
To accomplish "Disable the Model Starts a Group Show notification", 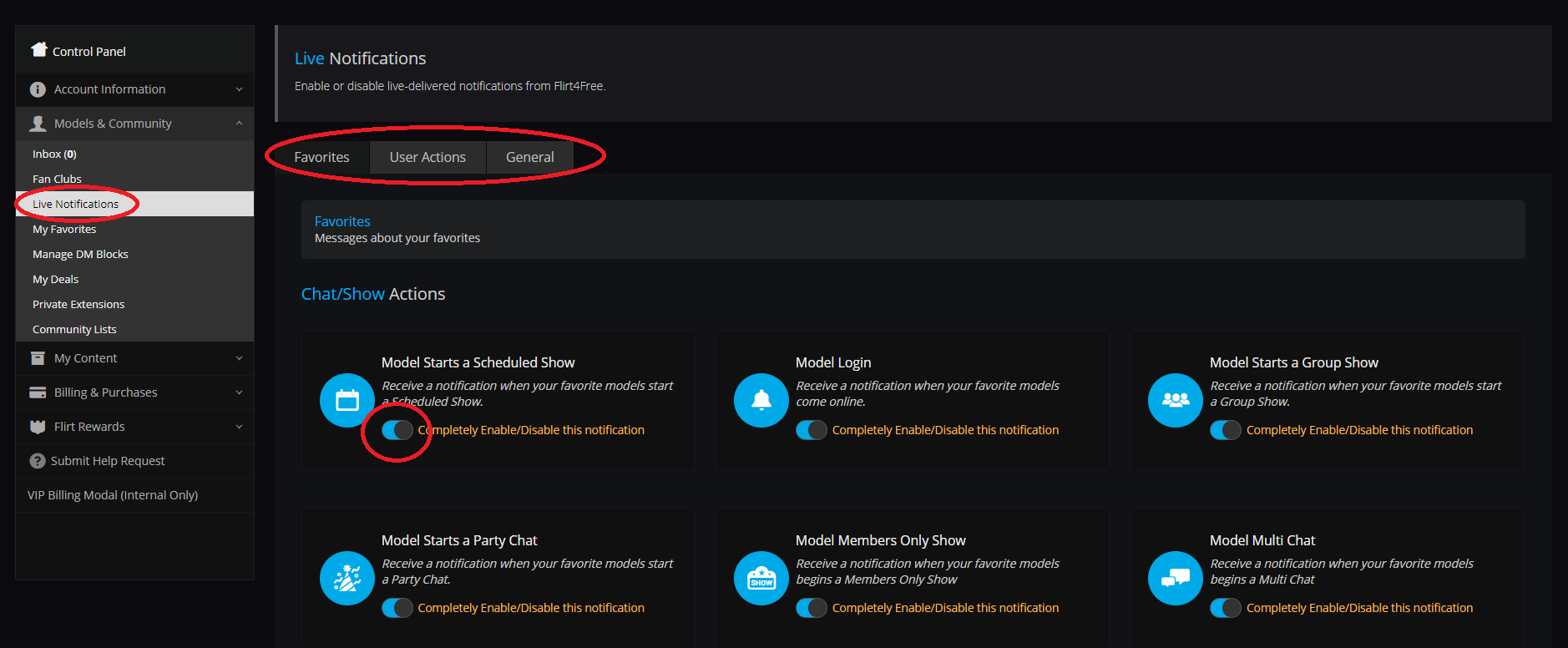I will click(x=1225, y=430).
